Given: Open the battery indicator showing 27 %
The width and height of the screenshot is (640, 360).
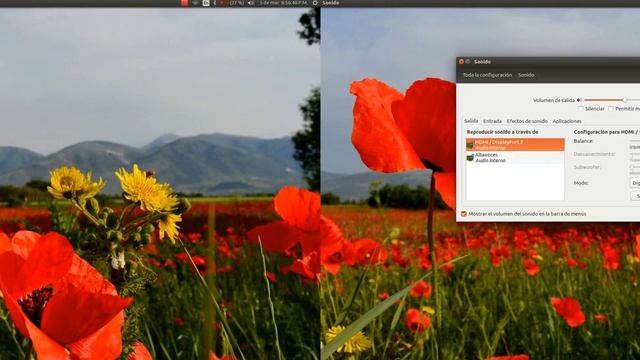Looking at the screenshot, I should point(232,3).
